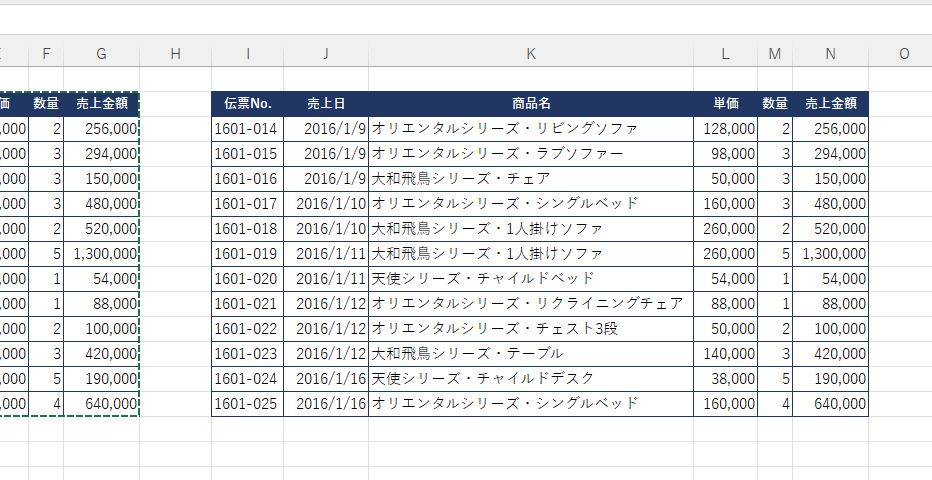Select column O header

click(904, 53)
